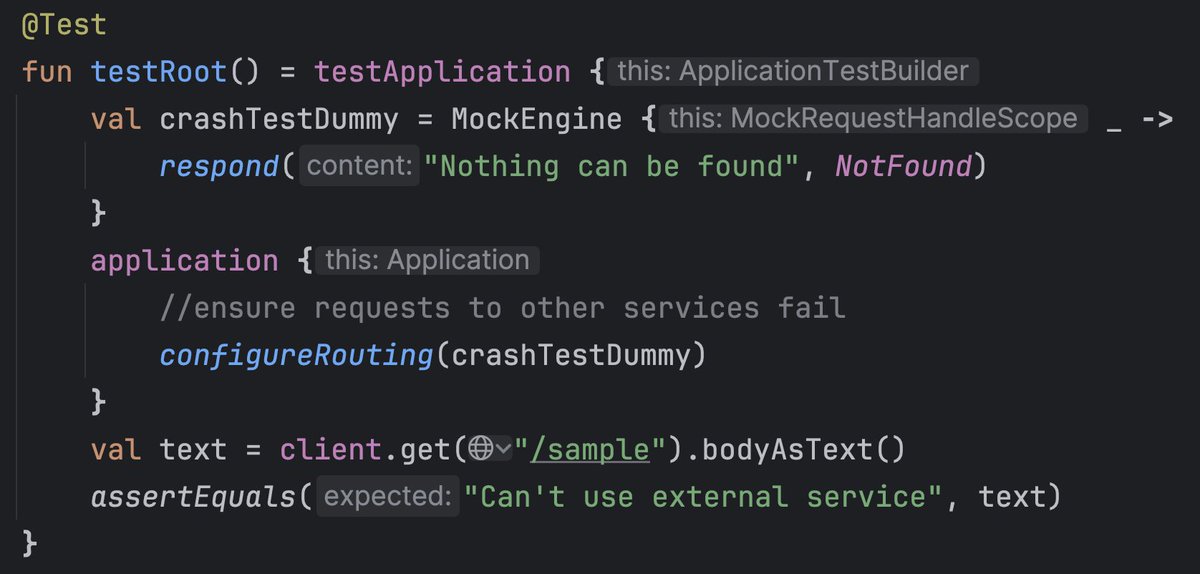Click the configureRouting function call
The height and width of the screenshot is (574, 1200).
tap(296, 355)
